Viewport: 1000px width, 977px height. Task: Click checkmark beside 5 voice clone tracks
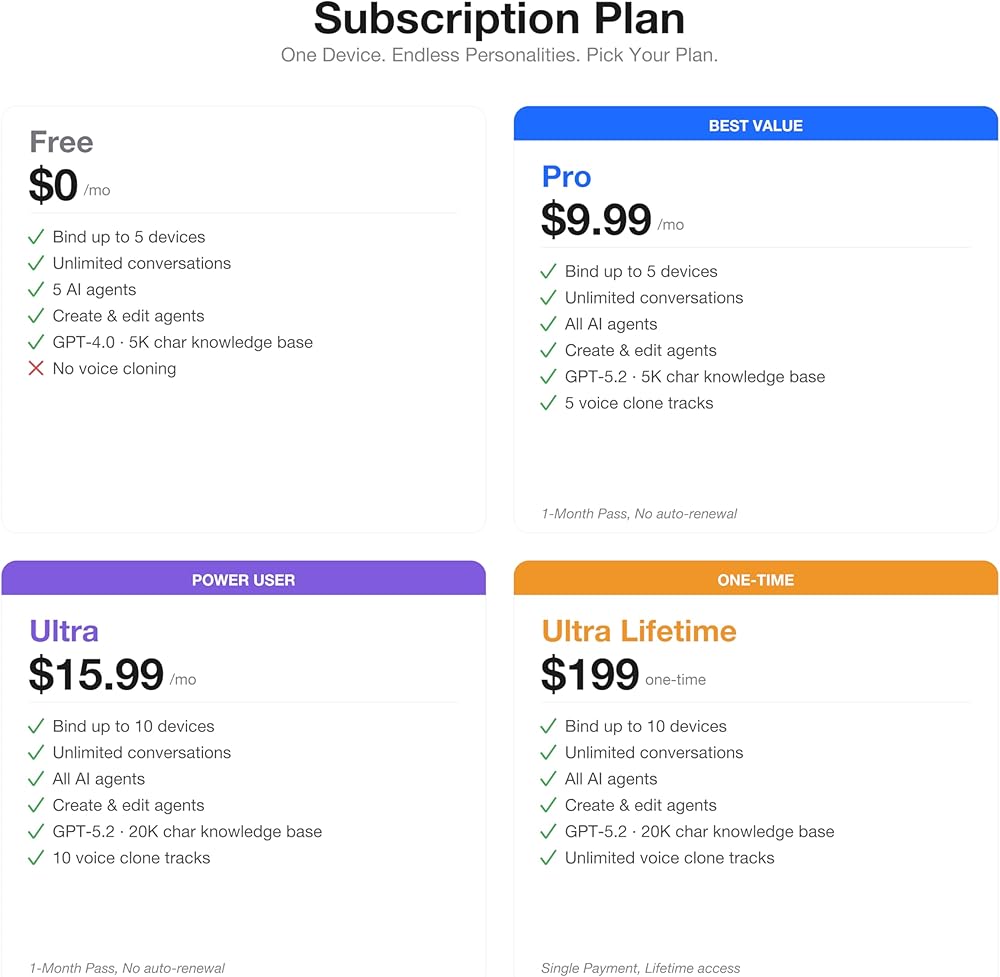coord(548,403)
